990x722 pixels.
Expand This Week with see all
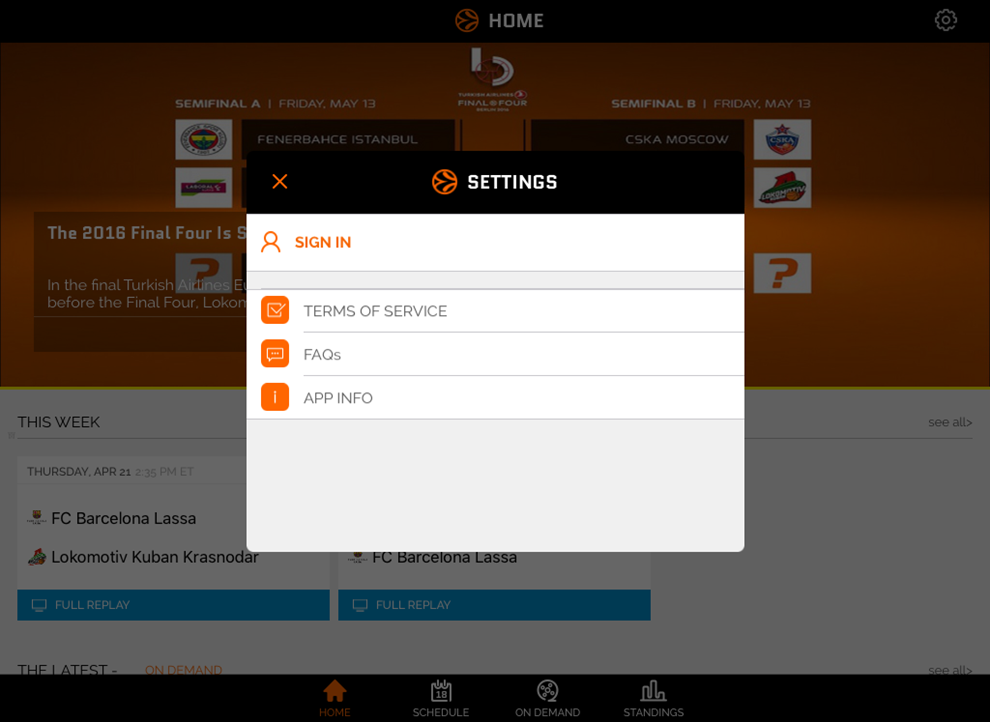[950, 422]
